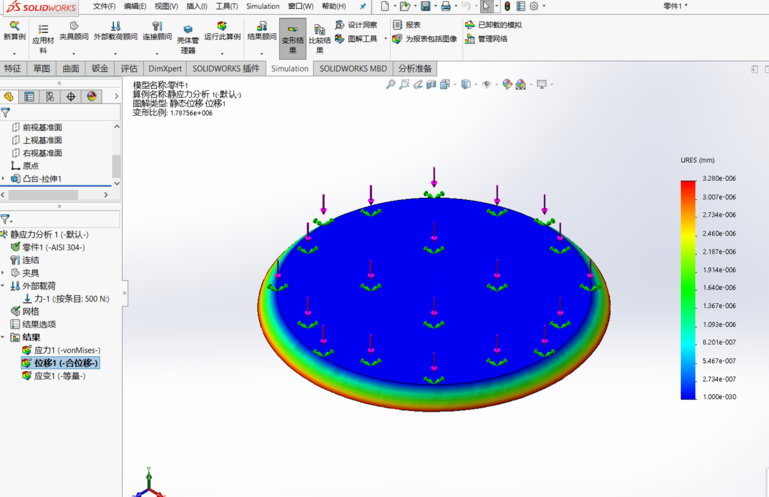769x497 pixels.
Task: Select 应力1 (-vonMises-) result plot
Action: coord(62,350)
